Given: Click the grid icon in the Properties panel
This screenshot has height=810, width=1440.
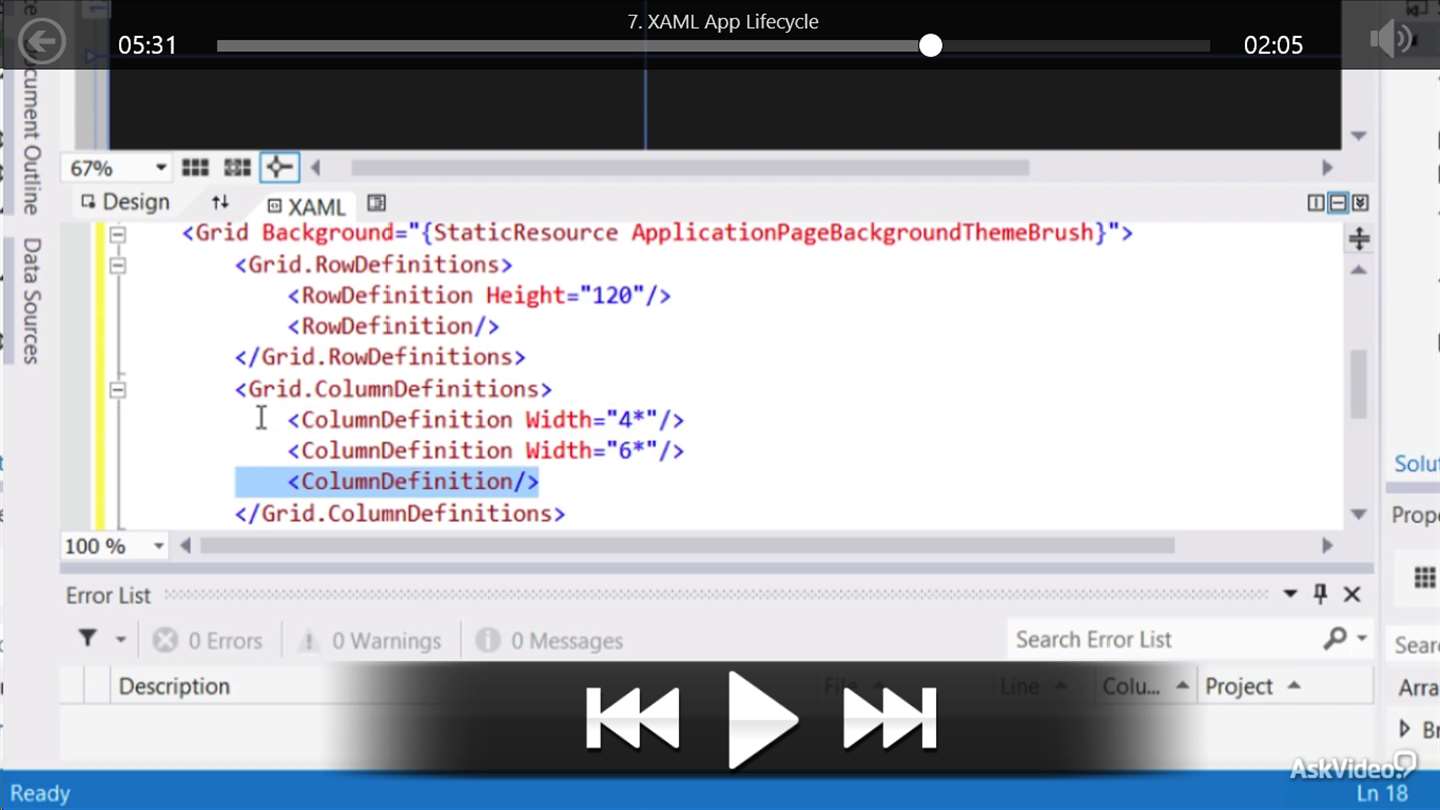Looking at the screenshot, I should 1425,578.
